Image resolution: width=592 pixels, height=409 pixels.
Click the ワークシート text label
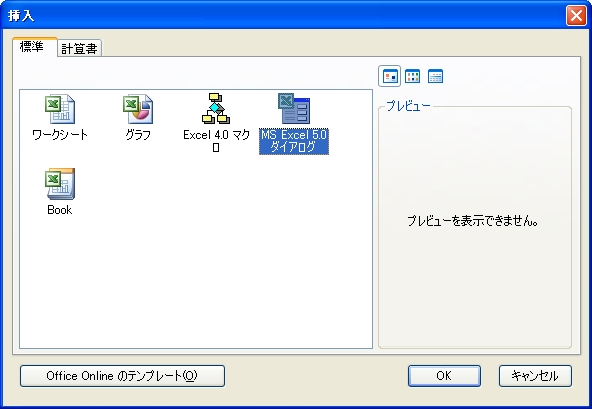click(60, 135)
